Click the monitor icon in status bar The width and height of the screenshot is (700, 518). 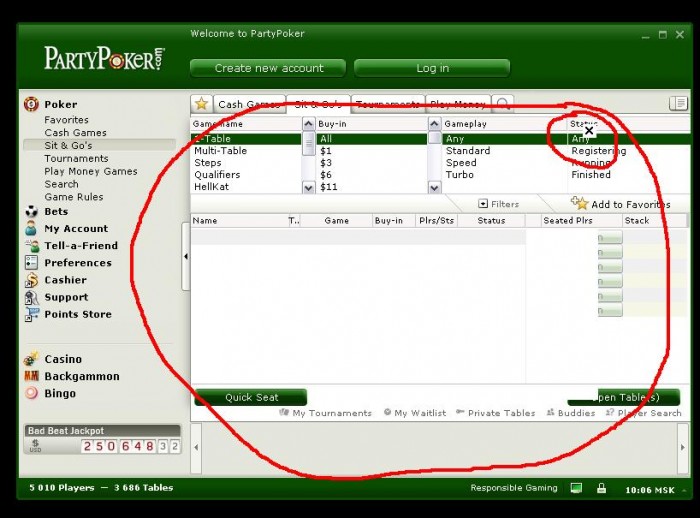pos(576,488)
